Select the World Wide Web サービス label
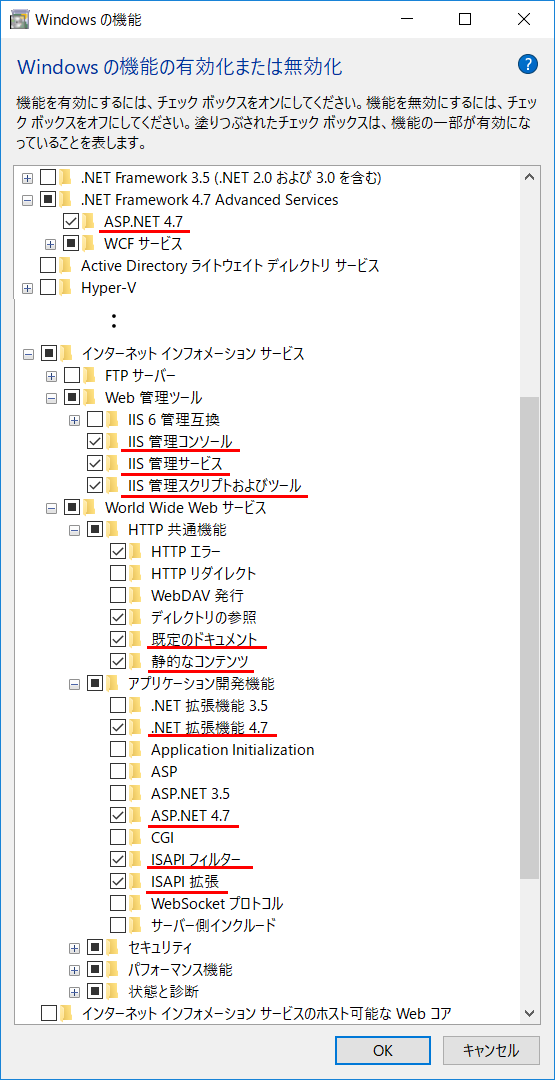 (x=185, y=508)
